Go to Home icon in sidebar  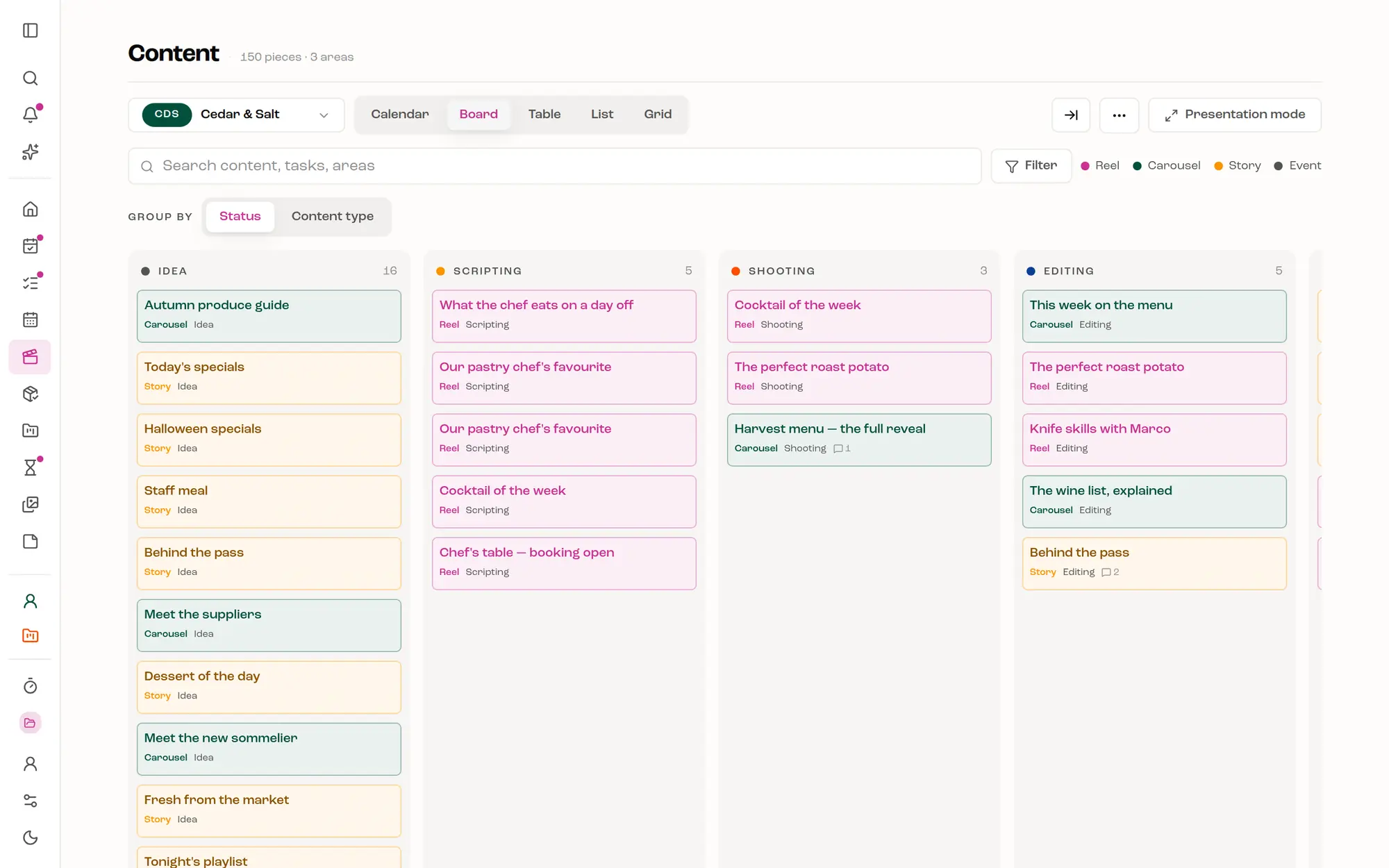pyautogui.click(x=30, y=209)
